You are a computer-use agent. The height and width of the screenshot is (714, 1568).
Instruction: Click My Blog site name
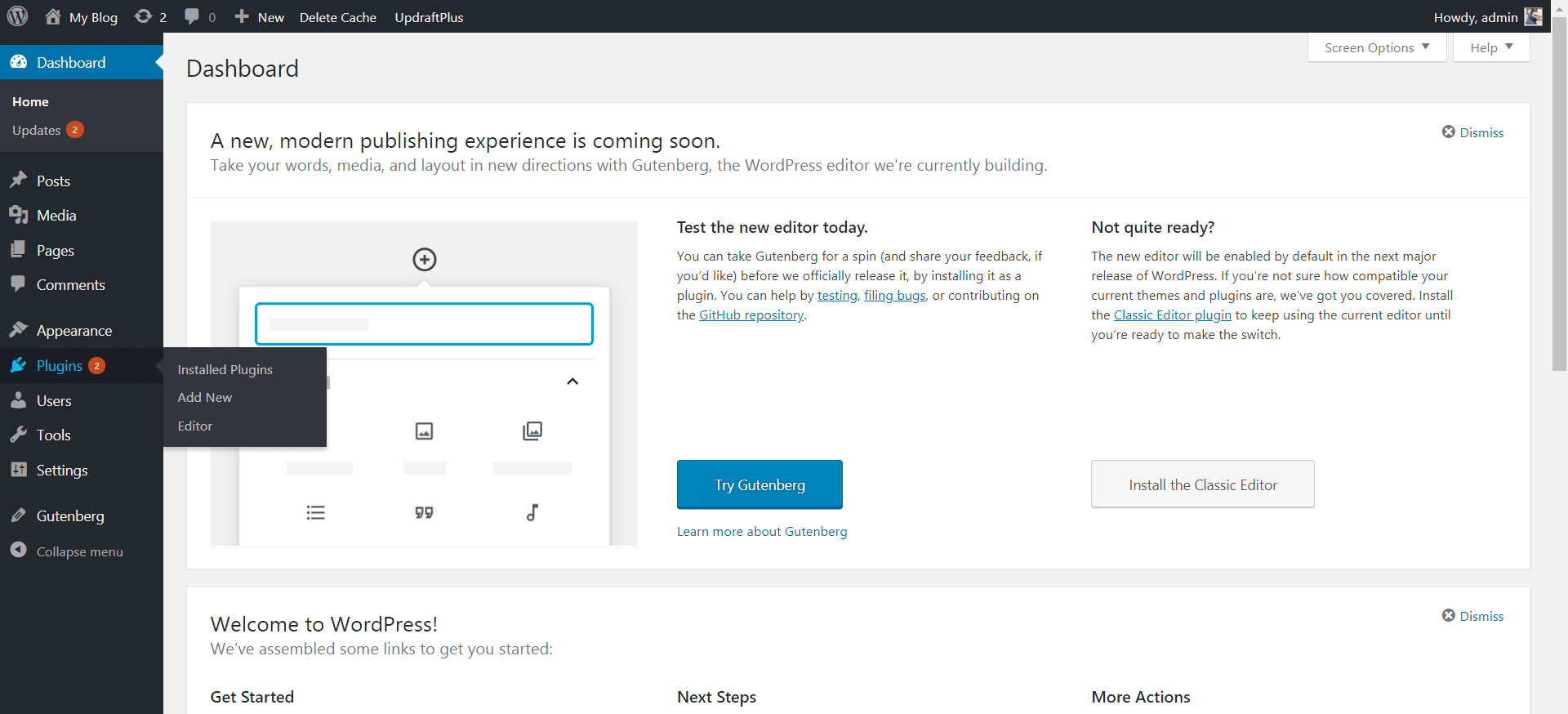coord(93,17)
